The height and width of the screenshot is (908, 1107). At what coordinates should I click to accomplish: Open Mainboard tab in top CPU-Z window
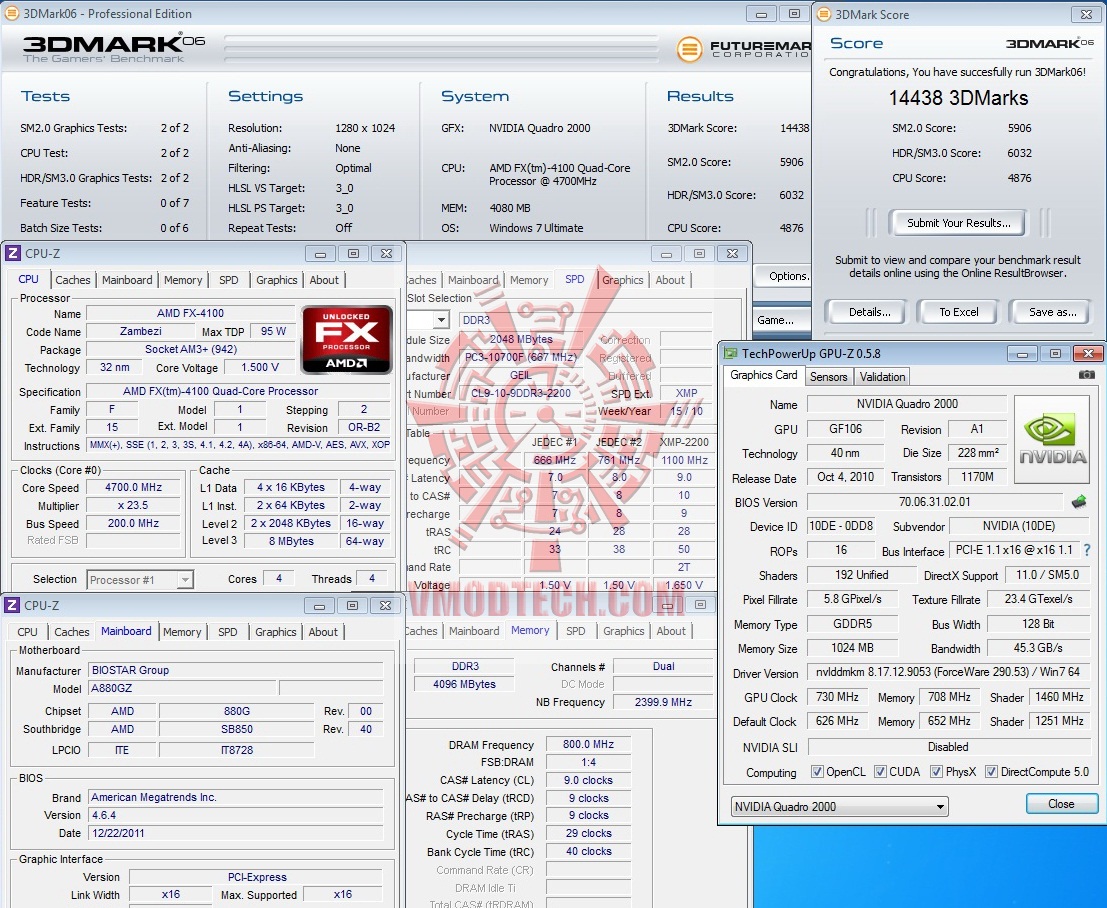tap(127, 280)
